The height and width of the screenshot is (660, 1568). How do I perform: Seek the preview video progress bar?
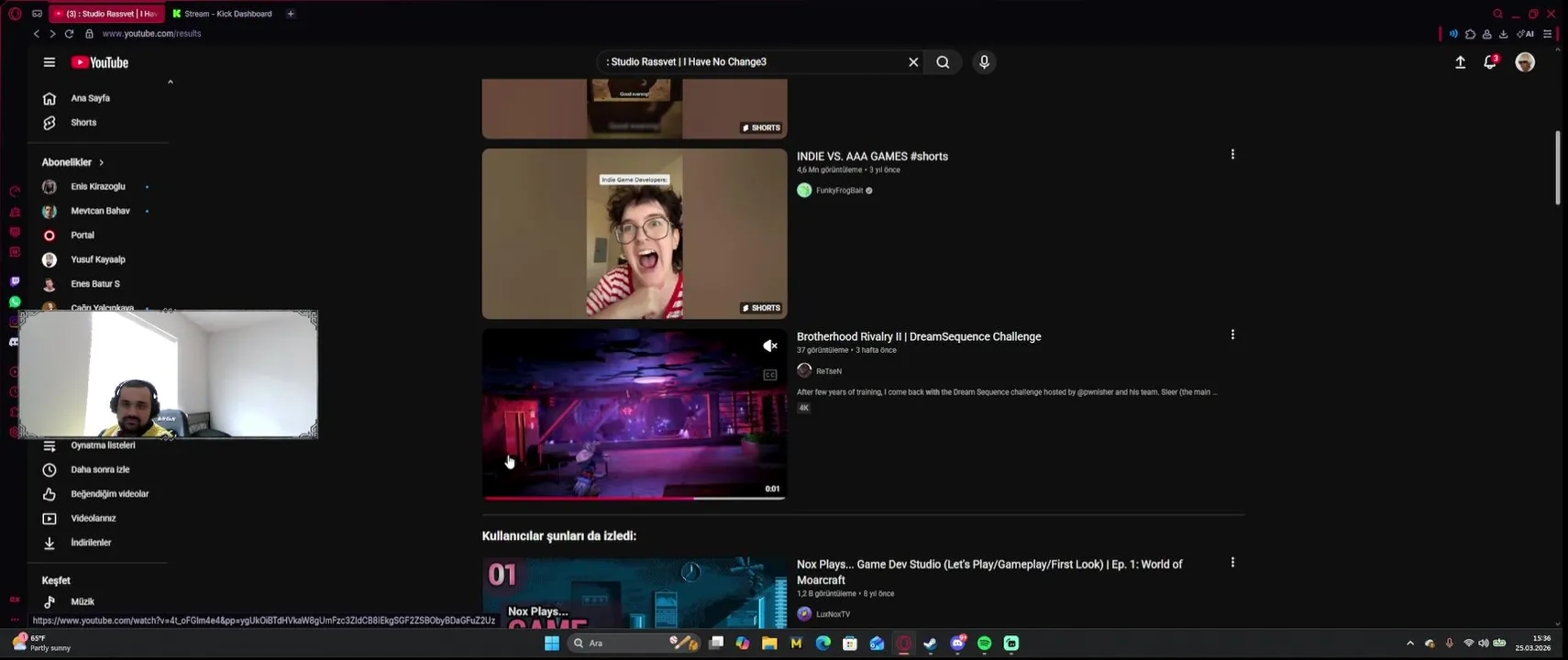635,498
